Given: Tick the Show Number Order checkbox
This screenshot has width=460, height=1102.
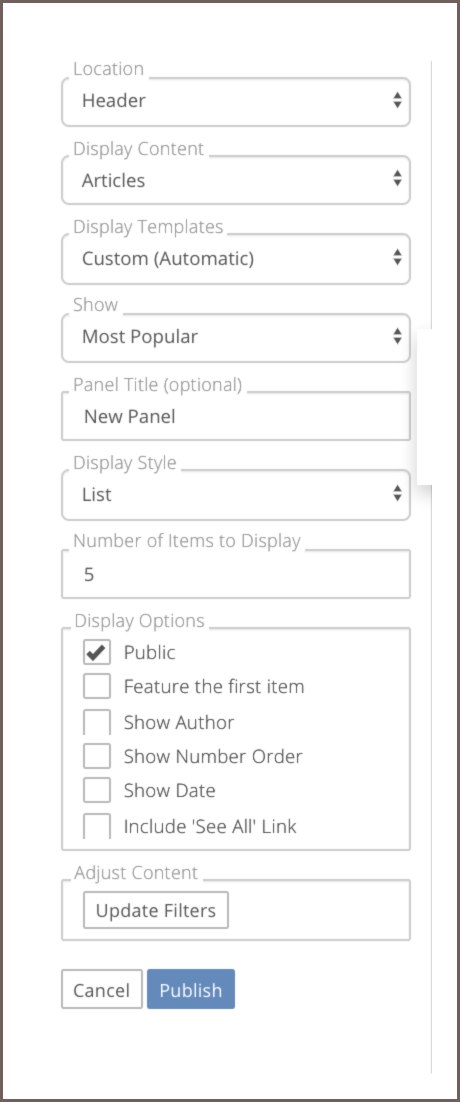Looking at the screenshot, I should (97, 756).
